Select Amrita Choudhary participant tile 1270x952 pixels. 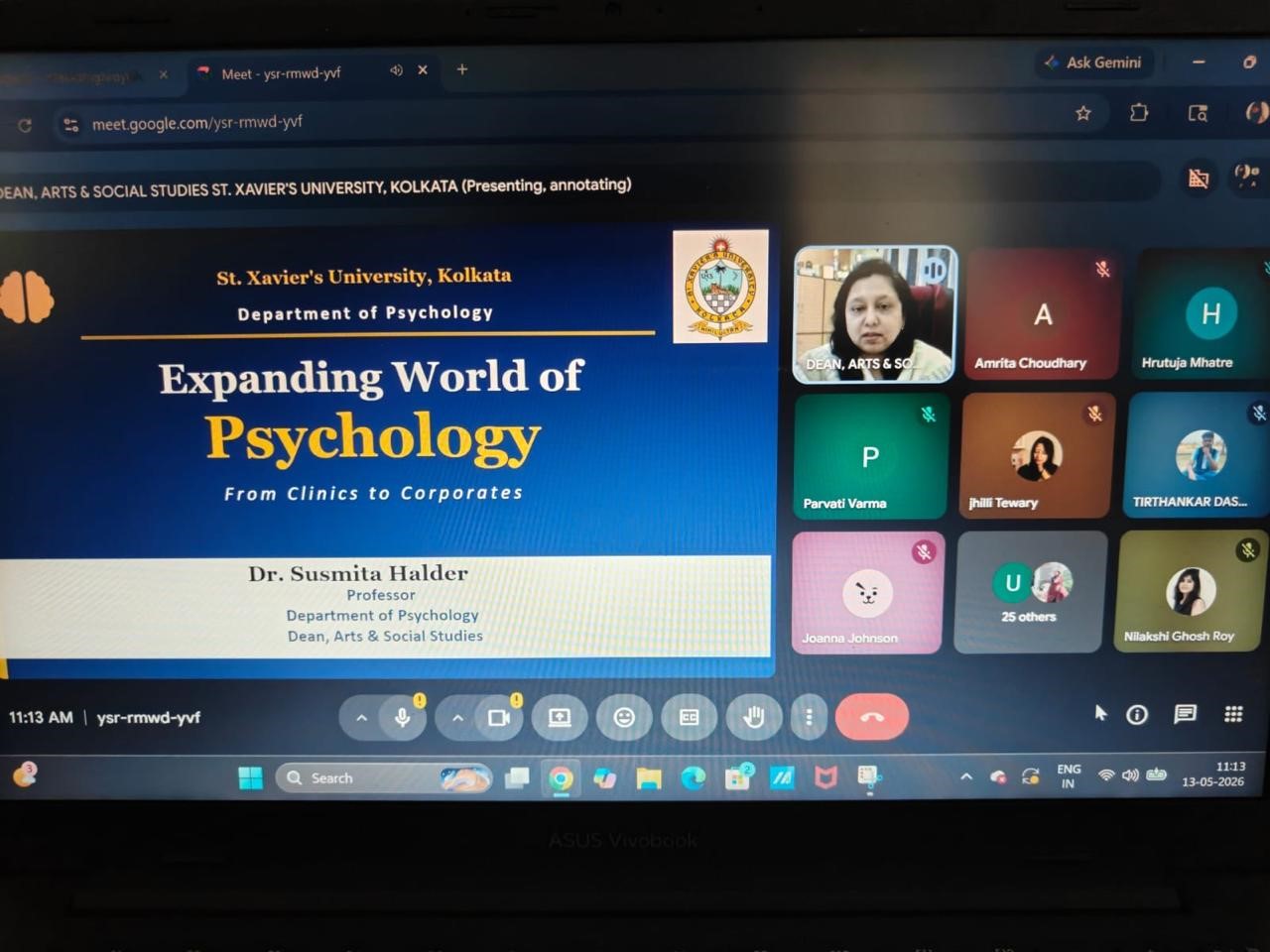point(1043,313)
